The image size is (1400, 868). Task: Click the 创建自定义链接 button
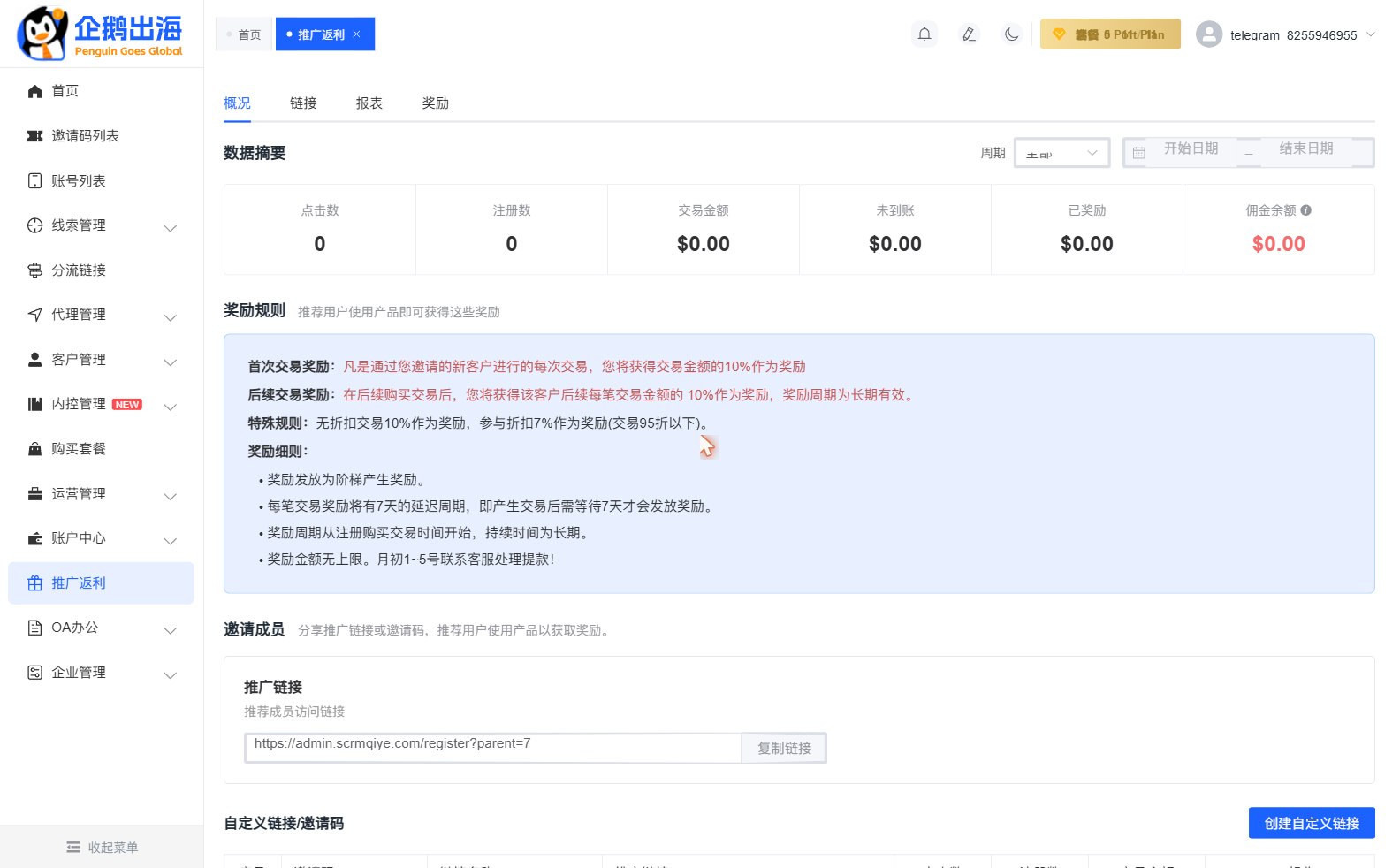point(1312,823)
